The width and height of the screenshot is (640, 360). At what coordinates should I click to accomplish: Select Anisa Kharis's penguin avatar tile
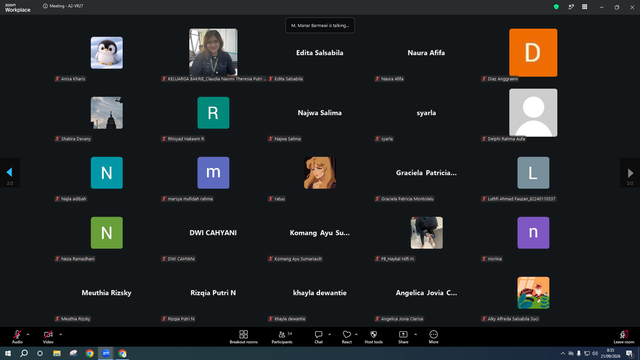tap(107, 53)
